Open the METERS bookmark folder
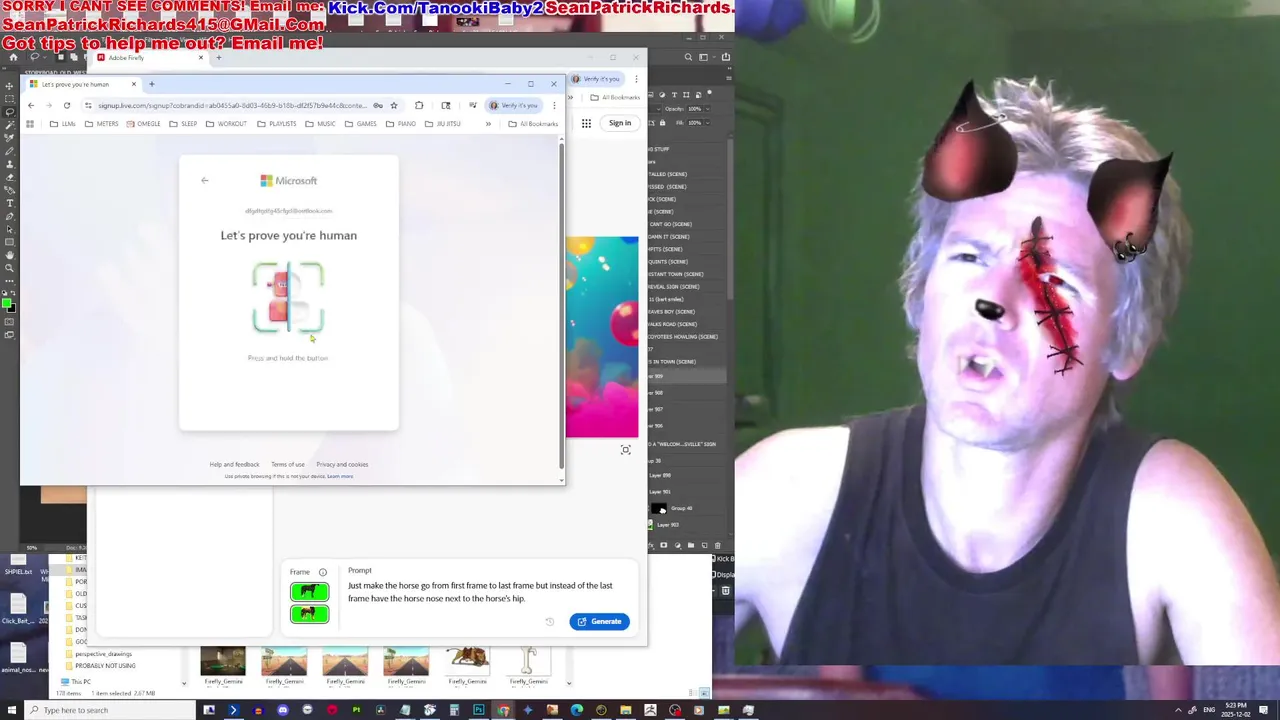The image size is (1280, 720). pos(102,124)
